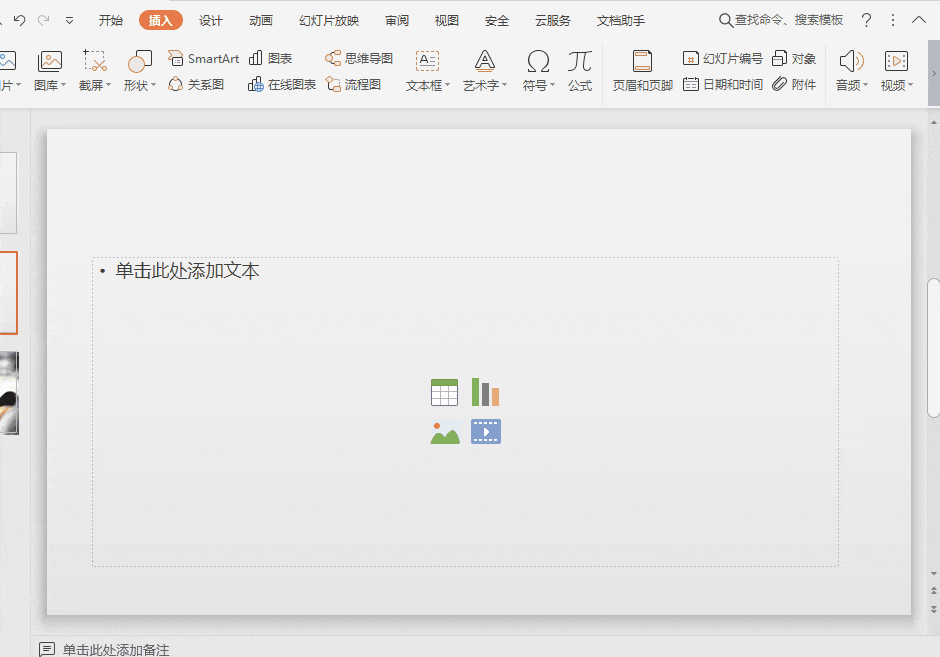Open the audio (音频) dropdown
This screenshot has height=657, width=940.
point(852,85)
